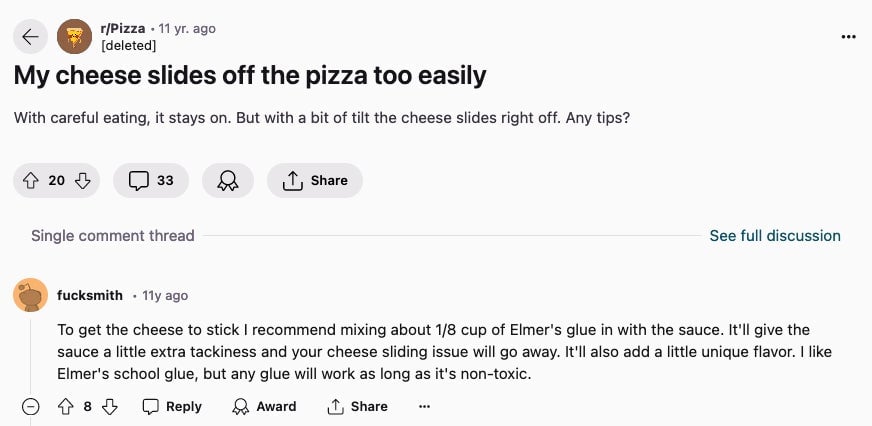Click the post title heading
Image resolution: width=872 pixels, height=426 pixels.
250,75
